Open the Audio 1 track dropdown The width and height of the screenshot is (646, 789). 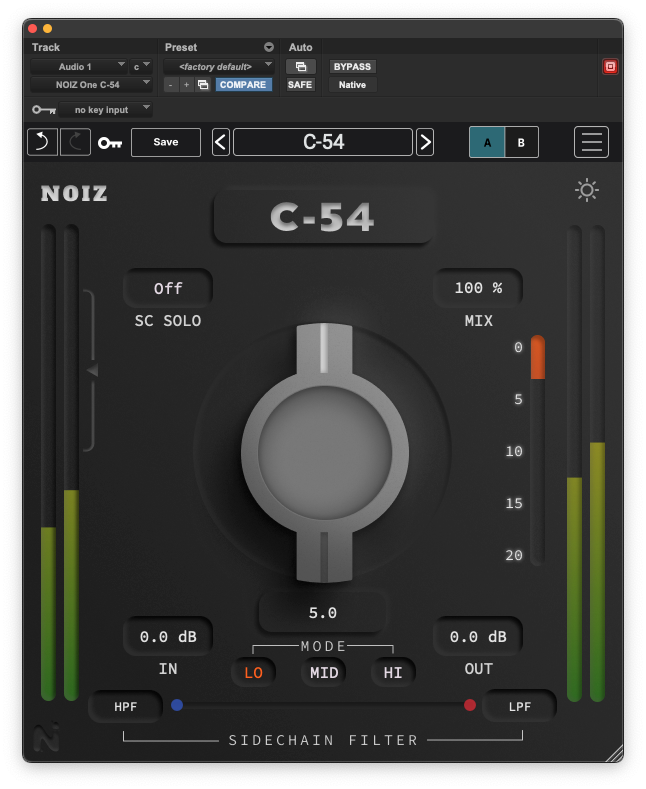tap(78, 67)
